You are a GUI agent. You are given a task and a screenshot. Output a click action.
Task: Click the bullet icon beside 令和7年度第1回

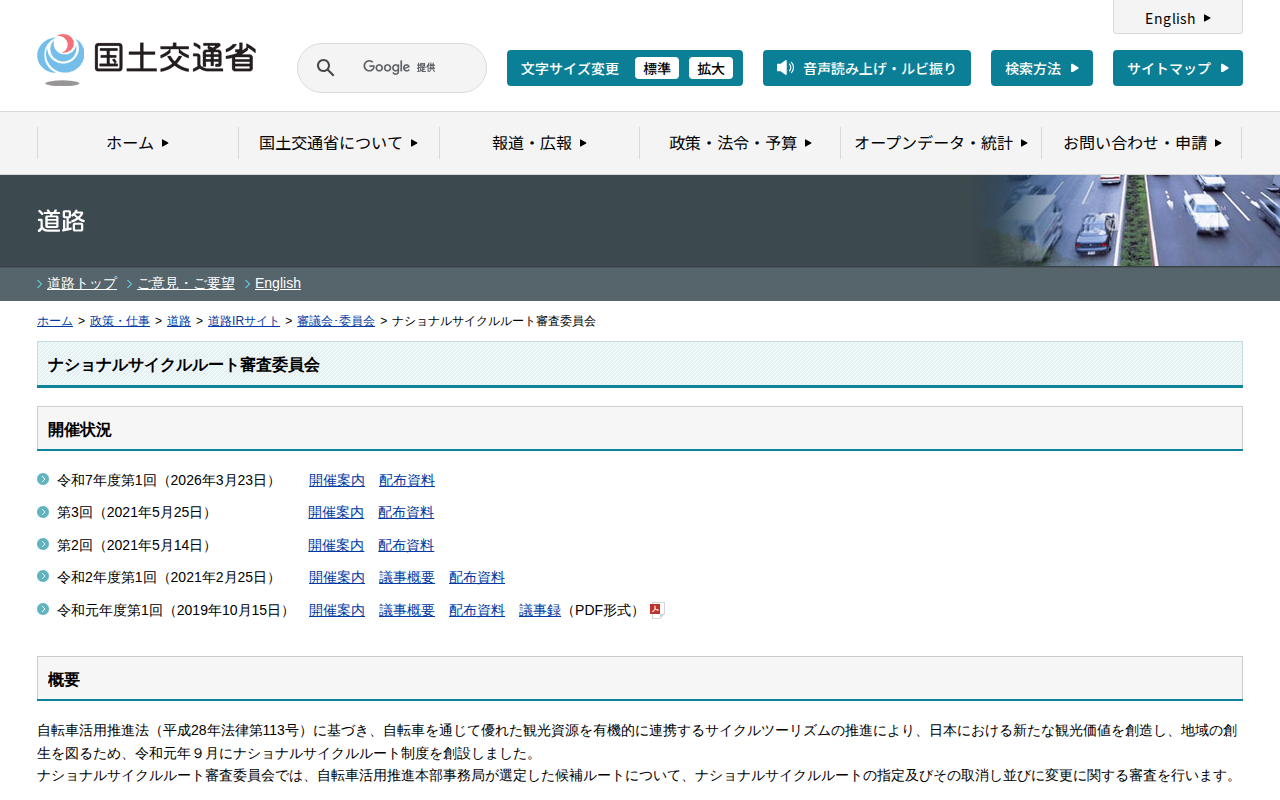tap(43, 480)
